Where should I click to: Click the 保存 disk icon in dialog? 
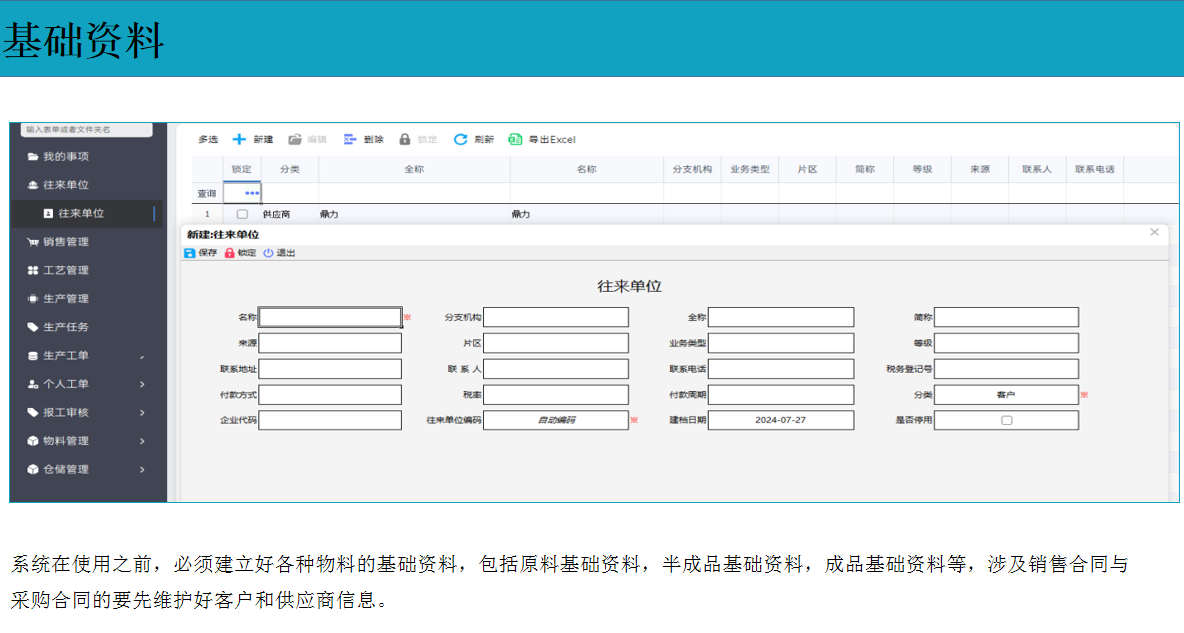[190, 253]
